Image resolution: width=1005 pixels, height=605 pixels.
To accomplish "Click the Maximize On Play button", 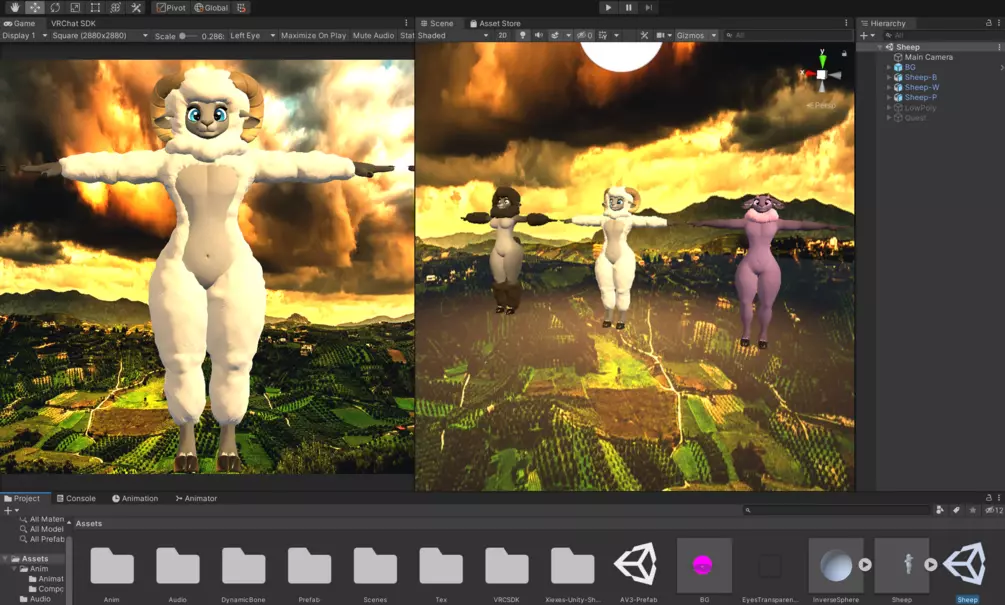I will 313,35.
